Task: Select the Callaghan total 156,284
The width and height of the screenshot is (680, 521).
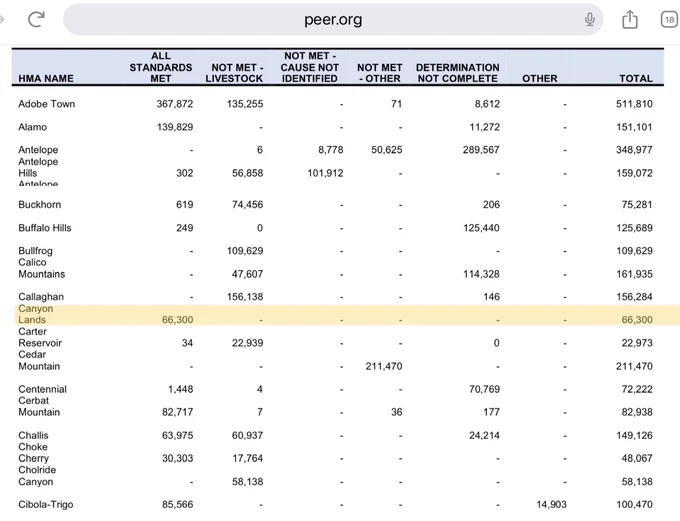Action: coord(634,297)
